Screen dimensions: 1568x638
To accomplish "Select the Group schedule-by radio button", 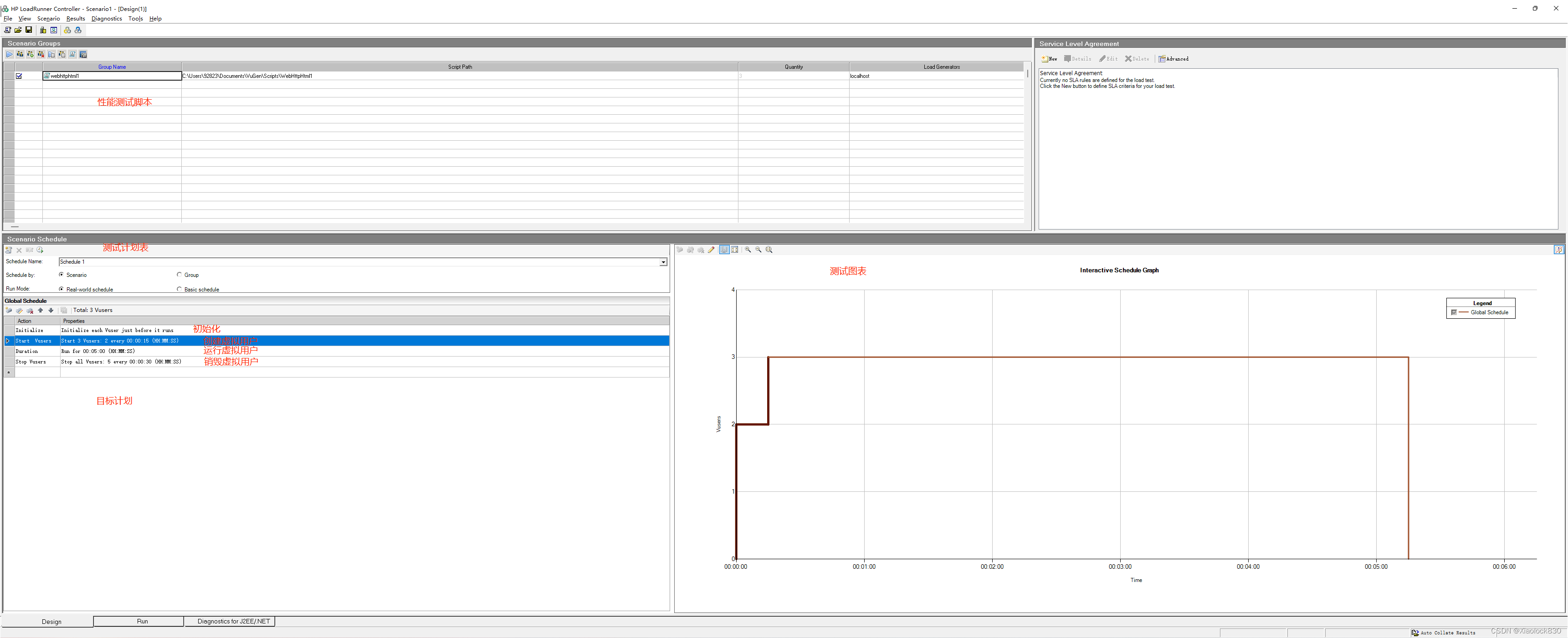I will point(179,275).
